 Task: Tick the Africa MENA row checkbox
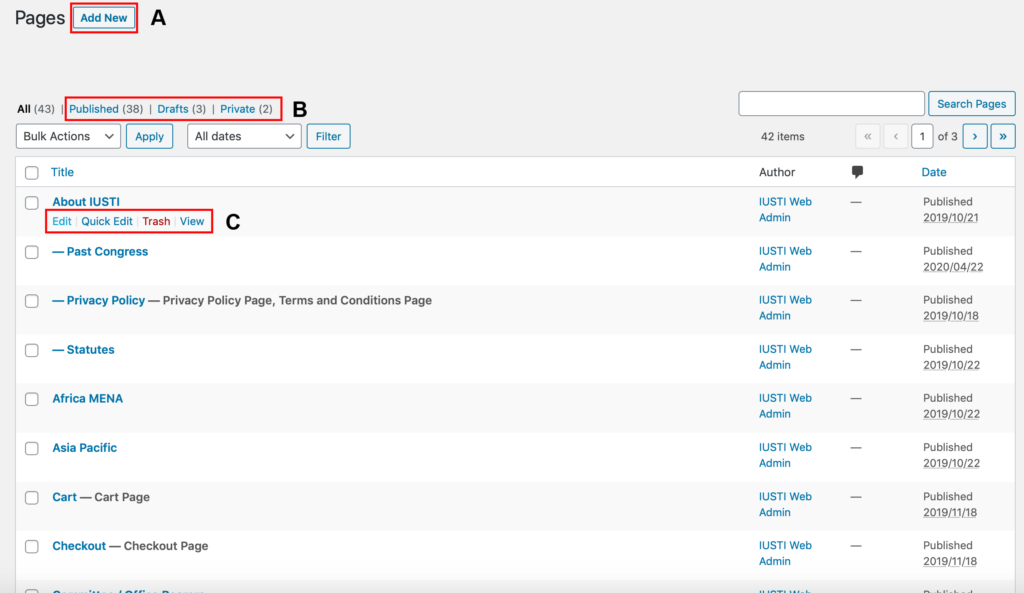tap(31, 399)
